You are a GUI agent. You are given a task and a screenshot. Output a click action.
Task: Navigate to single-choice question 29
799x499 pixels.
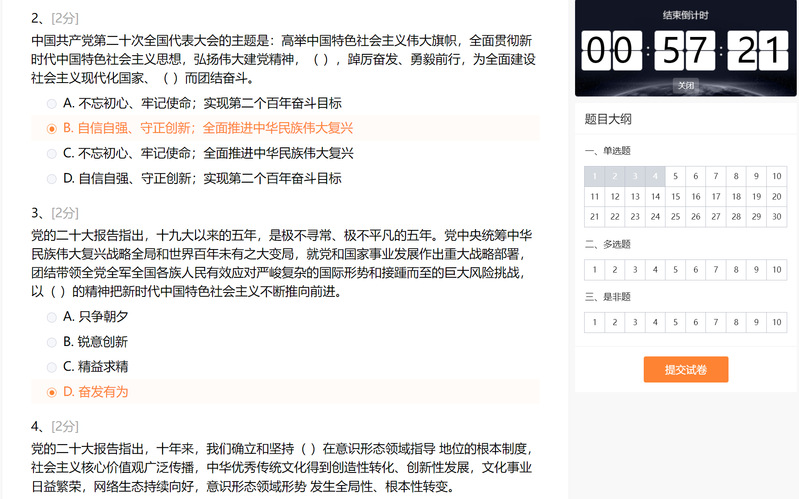tap(756, 217)
